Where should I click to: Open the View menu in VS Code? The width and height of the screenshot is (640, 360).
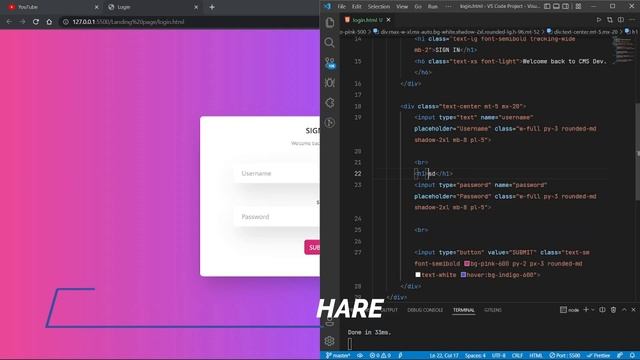(402, 7)
